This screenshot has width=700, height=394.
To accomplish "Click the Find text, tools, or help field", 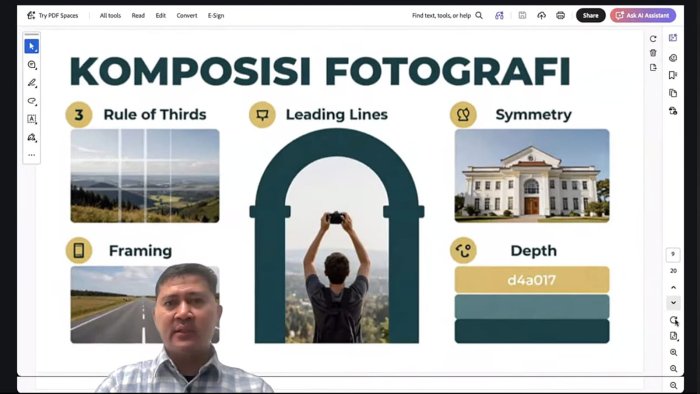I will [x=441, y=16].
